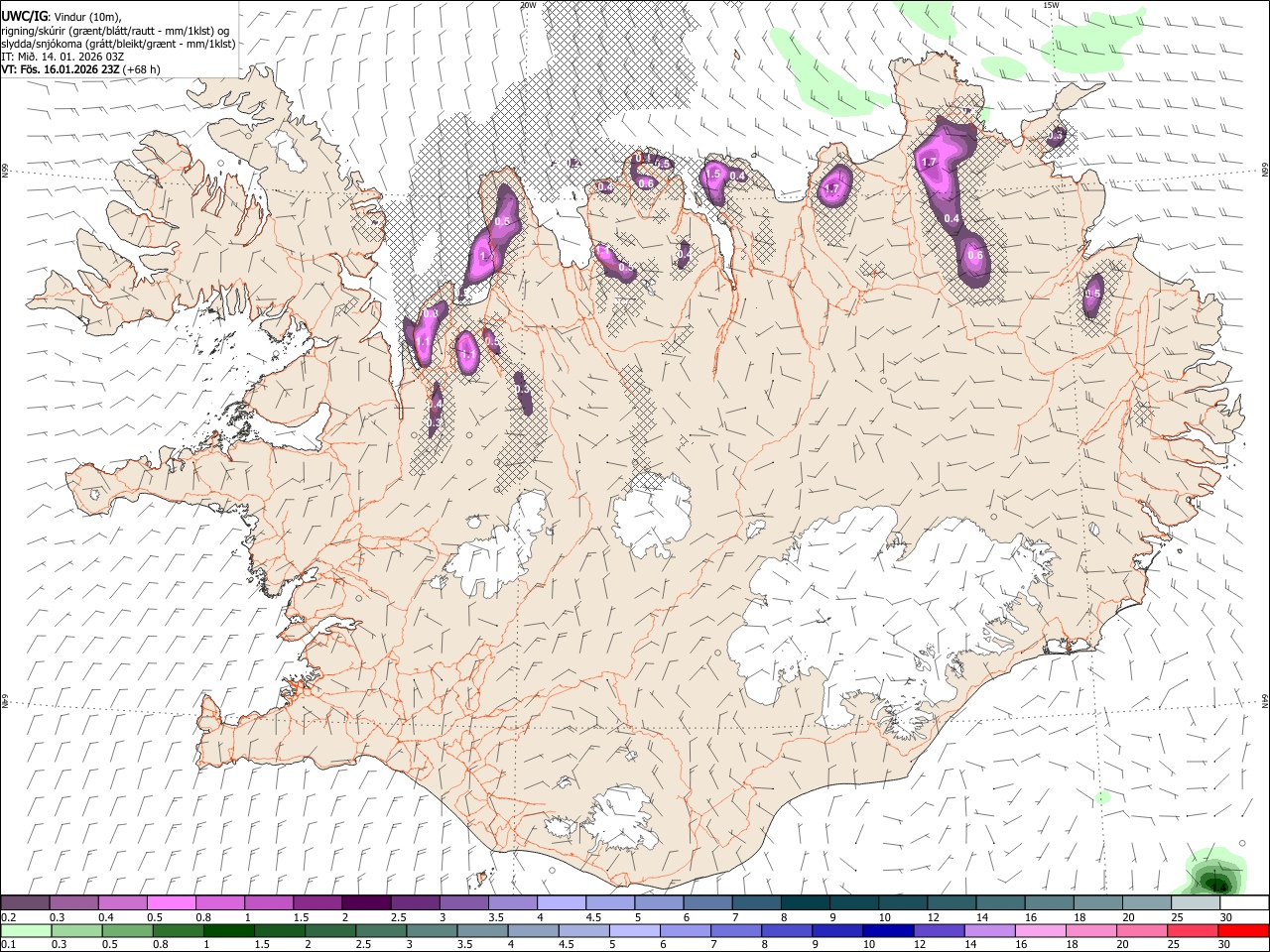
Task: Pick the darkest purple 2 mm snow swatch
Action: pyautogui.click(x=365, y=903)
